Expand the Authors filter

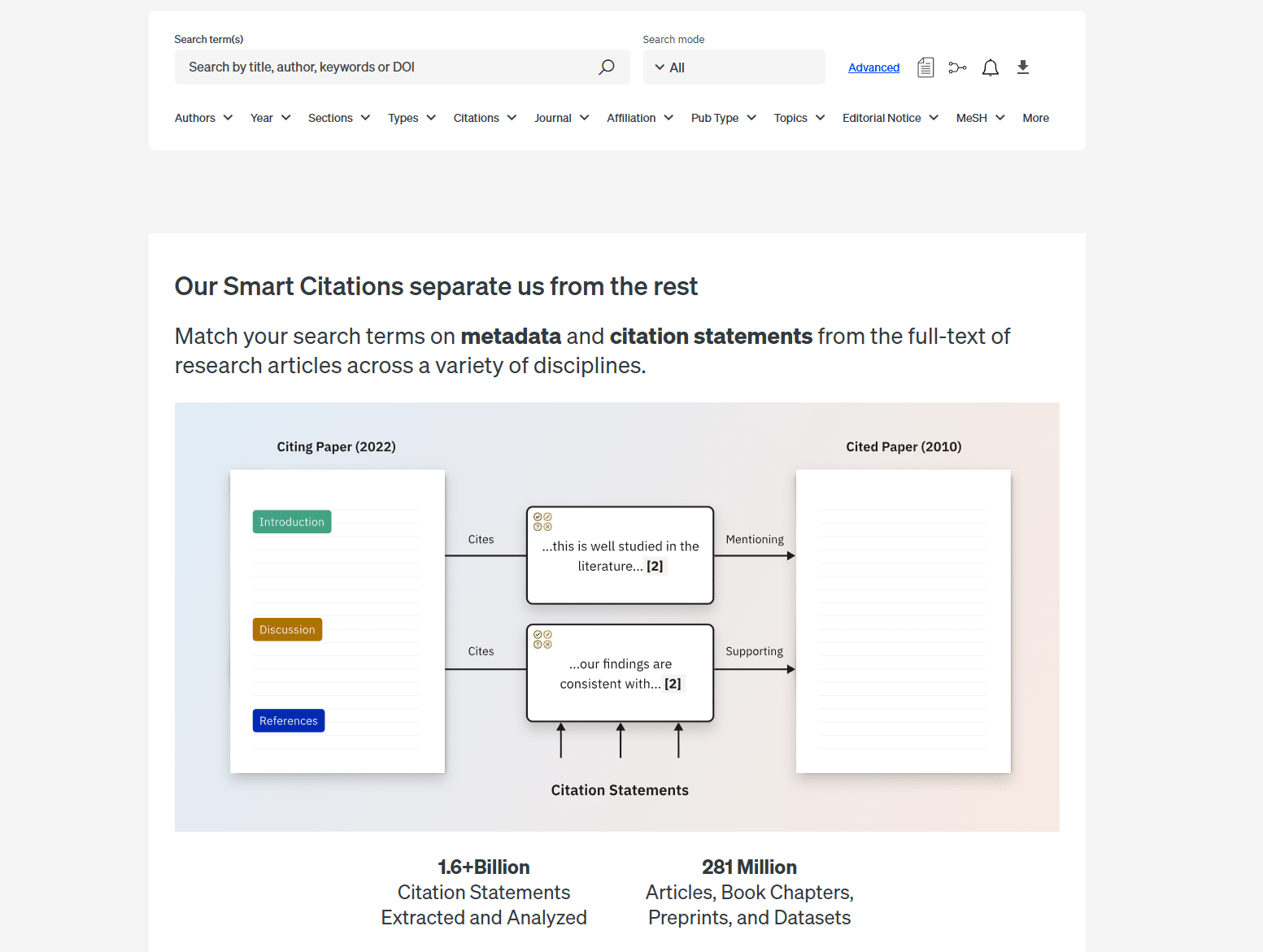tap(203, 118)
